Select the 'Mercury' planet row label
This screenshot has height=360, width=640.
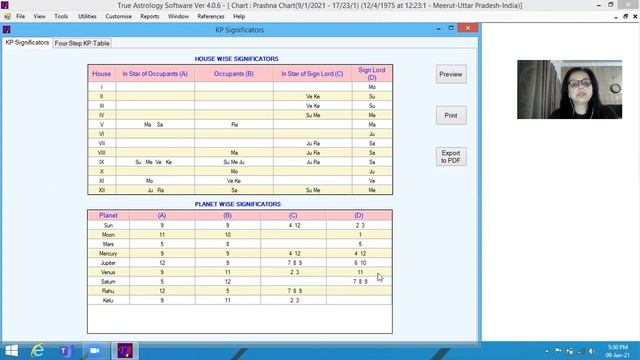coord(108,253)
